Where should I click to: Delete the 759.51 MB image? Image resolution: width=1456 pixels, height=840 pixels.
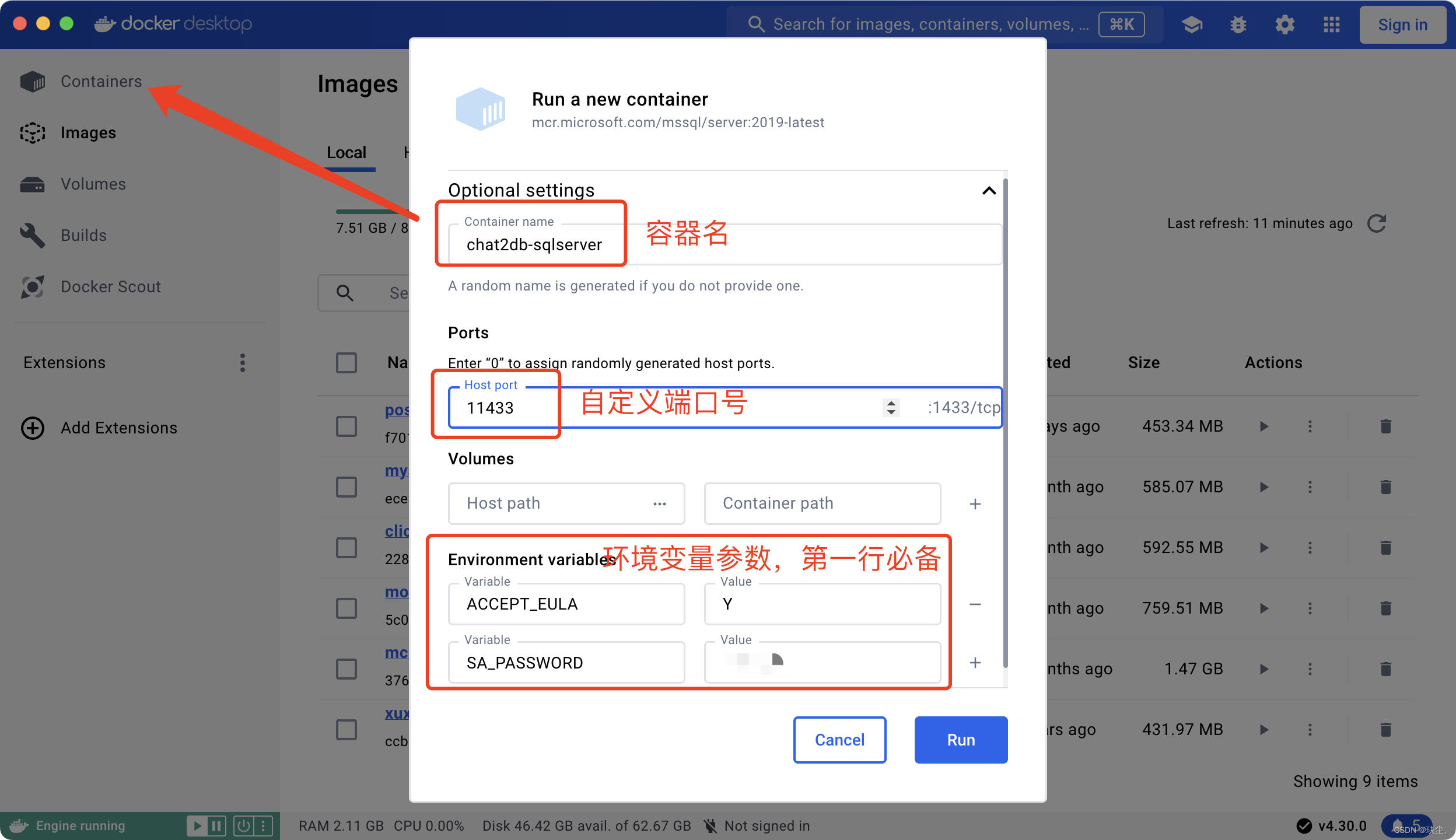[1386, 608]
